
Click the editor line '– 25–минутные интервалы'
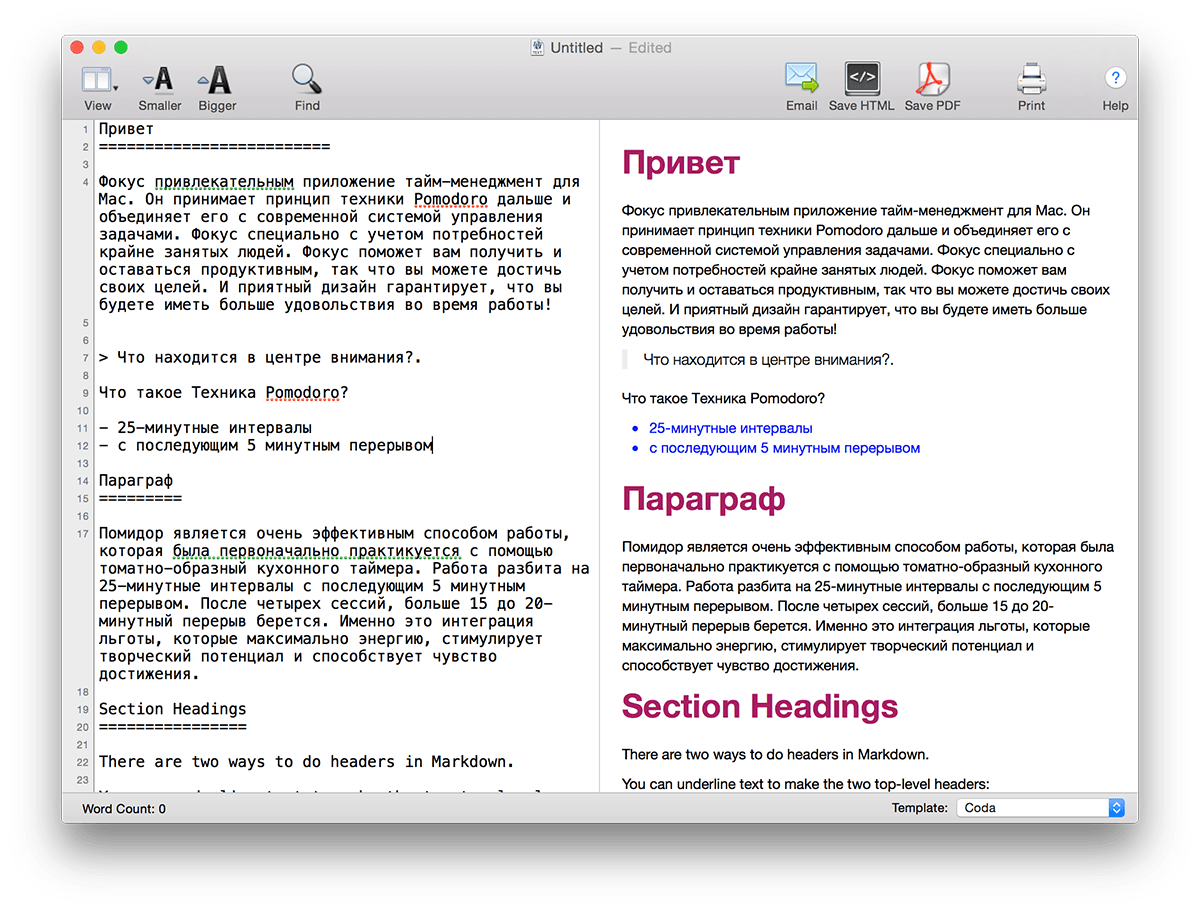pos(205,428)
